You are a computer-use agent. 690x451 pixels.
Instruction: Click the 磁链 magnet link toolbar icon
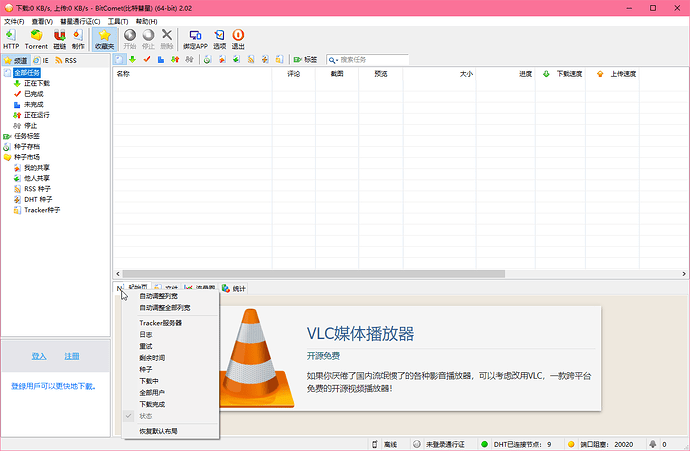pyautogui.click(x=59, y=39)
